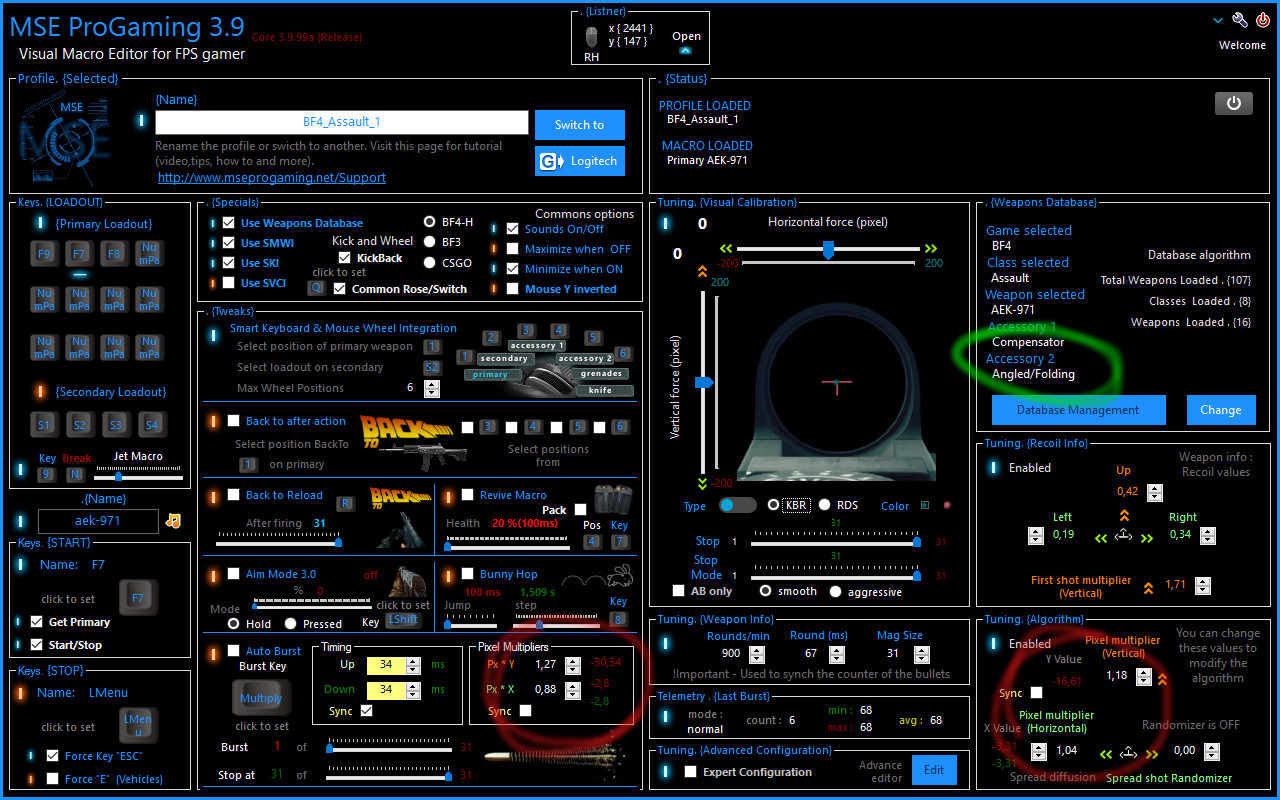Image resolution: width=1280 pixels, height=800 pixels.
Task: Click the Change weapon button
Action: pos(1221,410)
